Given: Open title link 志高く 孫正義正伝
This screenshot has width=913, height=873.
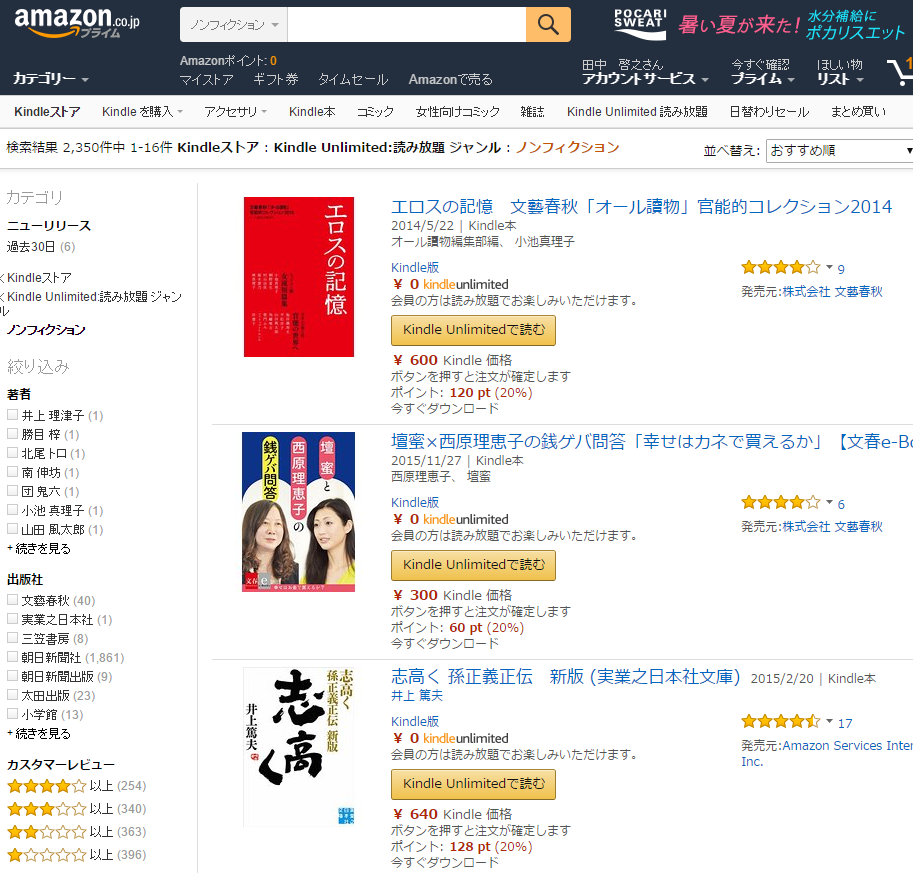Looking at the screenshot, I should 565,676.
